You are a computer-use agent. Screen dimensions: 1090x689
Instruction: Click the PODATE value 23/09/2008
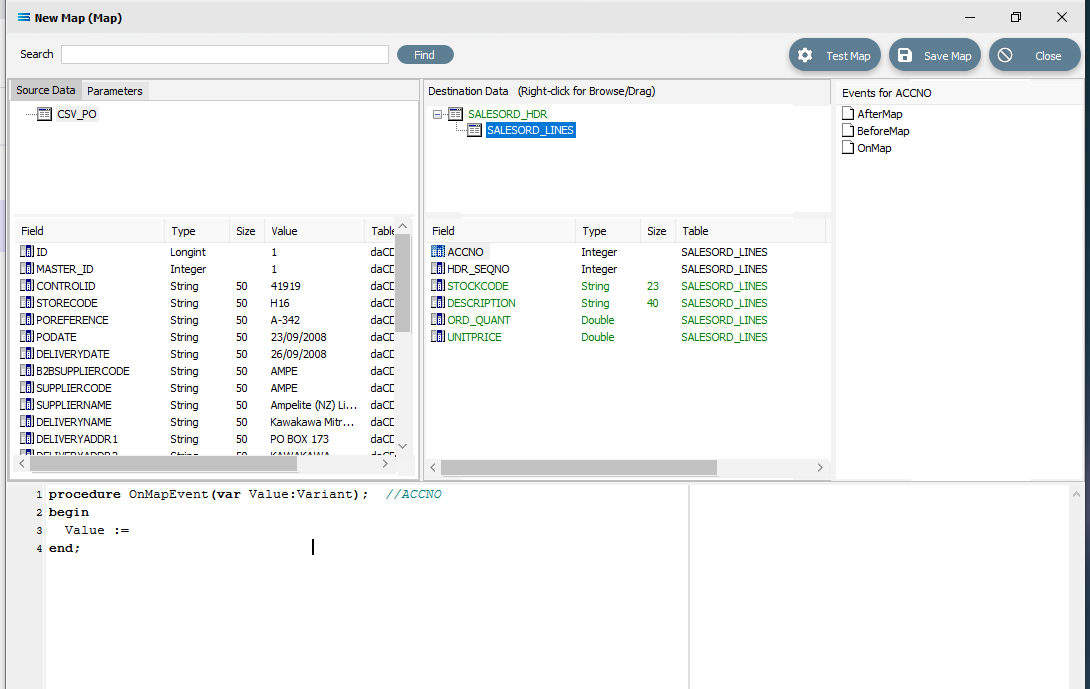(x=298, y=337)
